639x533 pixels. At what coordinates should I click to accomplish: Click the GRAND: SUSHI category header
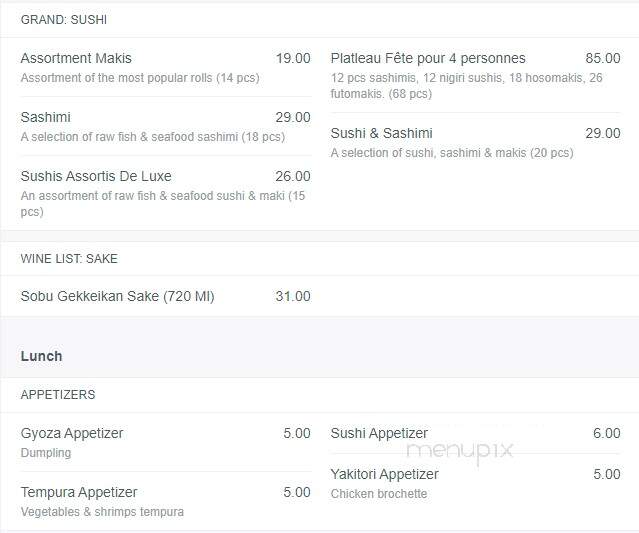(x=64, y=20)
